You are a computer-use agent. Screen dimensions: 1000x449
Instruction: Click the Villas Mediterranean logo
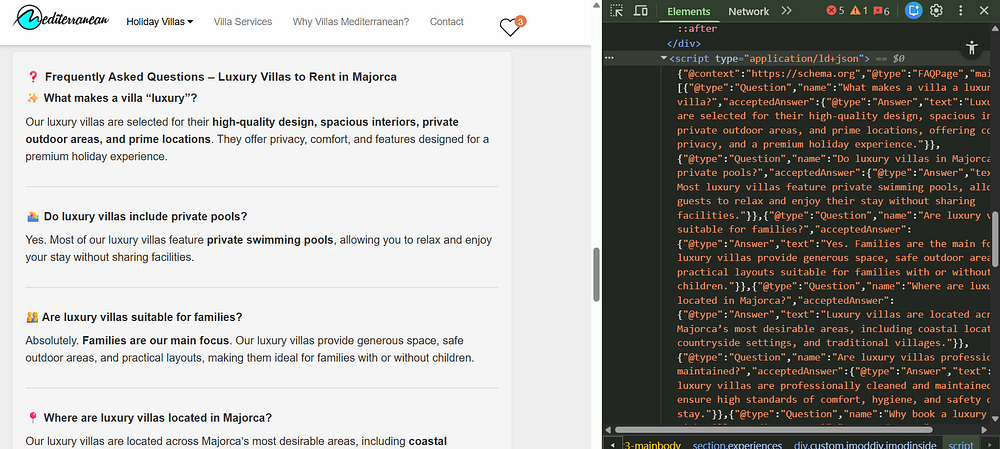coord(59,20)
